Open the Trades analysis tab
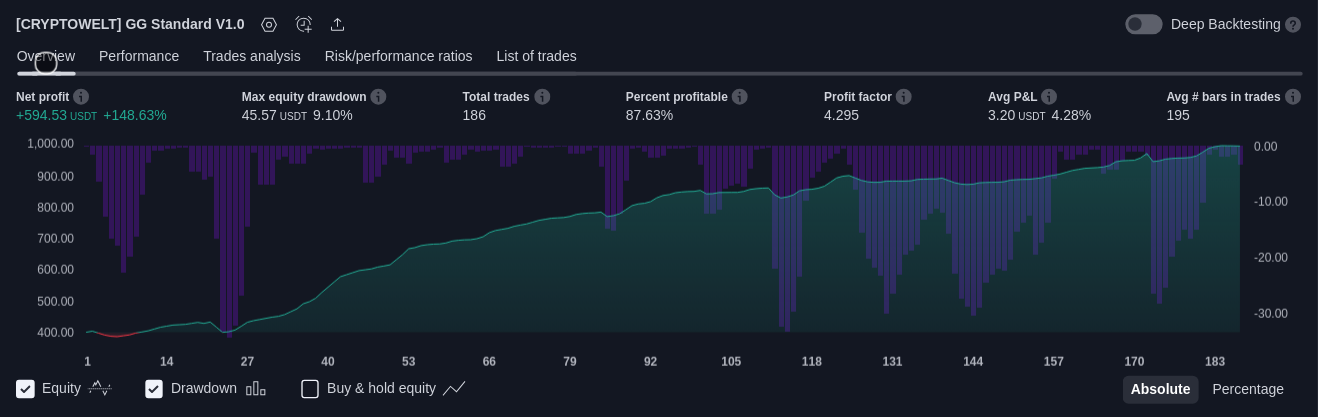Viewport: 1318px width, 417px height. pos(251,56)
